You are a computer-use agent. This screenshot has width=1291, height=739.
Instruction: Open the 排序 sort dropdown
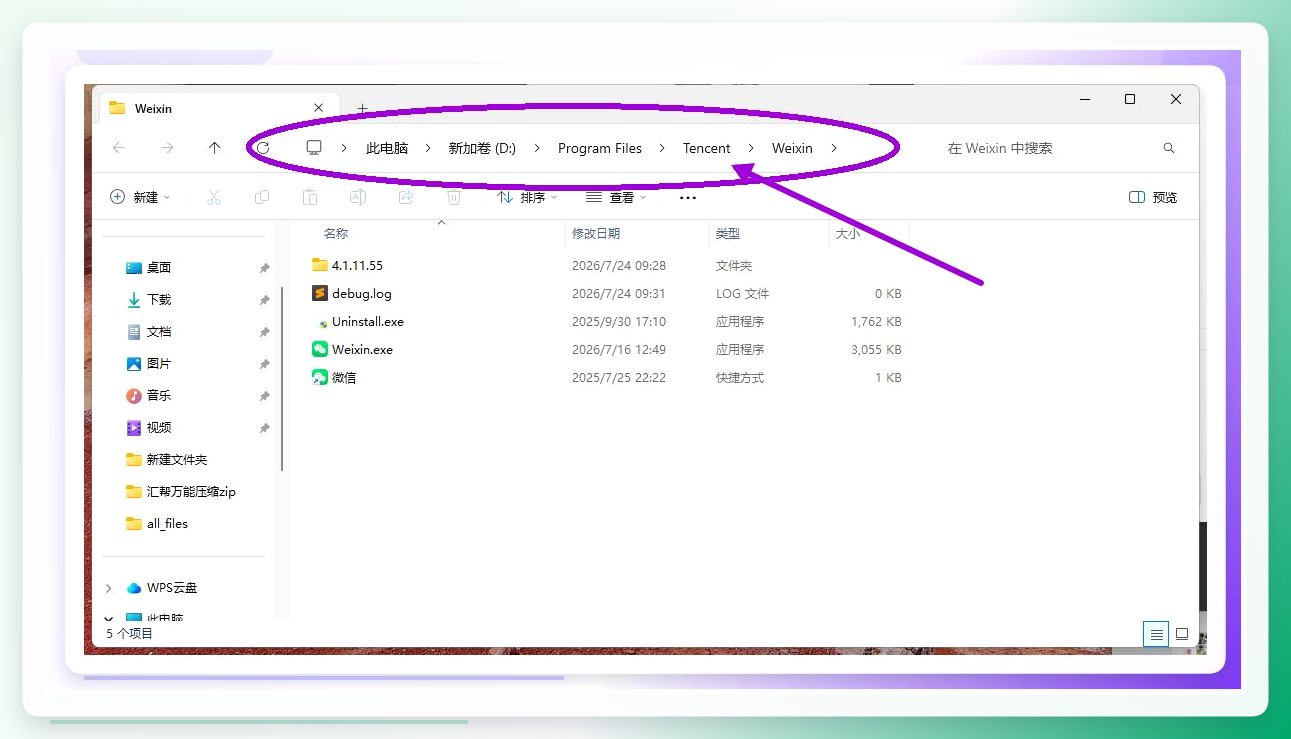coord(528,197)
